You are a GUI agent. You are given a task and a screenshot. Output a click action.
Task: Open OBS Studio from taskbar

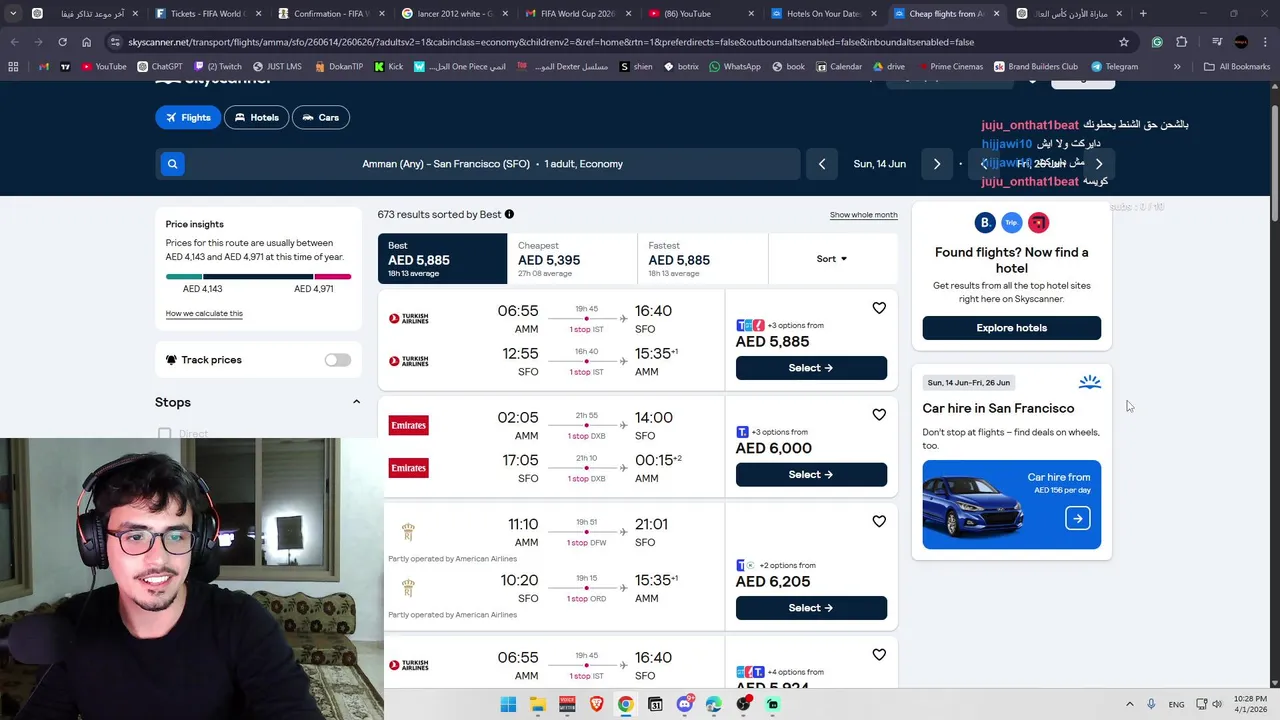pyautogui.click(x=743, y=704)
